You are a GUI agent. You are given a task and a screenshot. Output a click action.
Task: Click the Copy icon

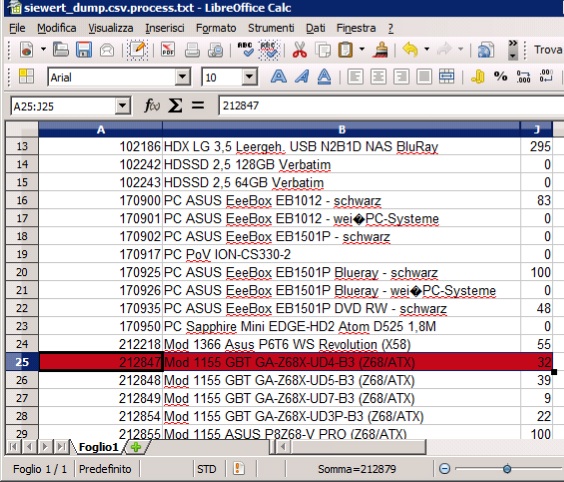pos(323,50)
